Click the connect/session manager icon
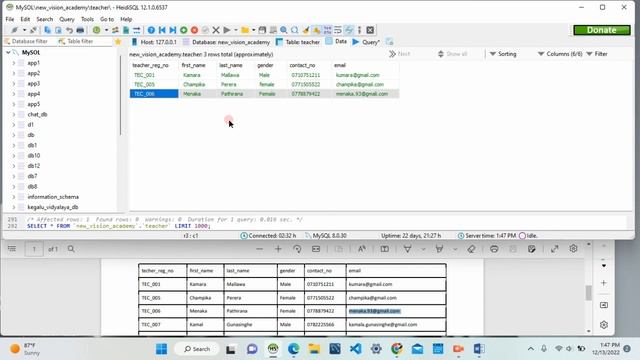 [x=14, y=30]
